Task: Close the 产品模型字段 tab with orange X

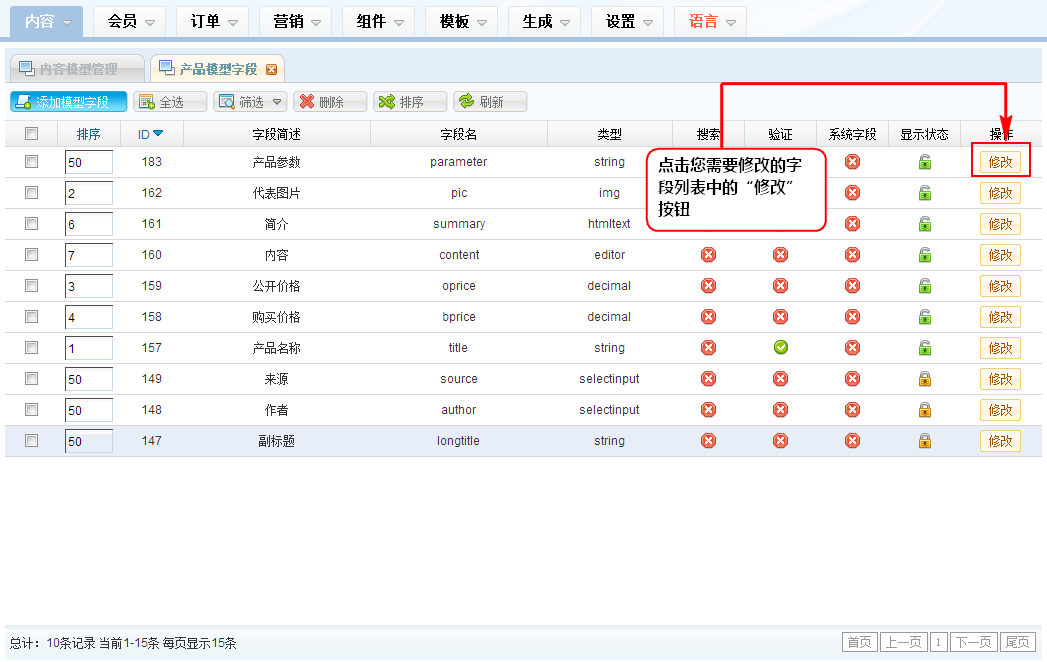Action: coord(271,69)
